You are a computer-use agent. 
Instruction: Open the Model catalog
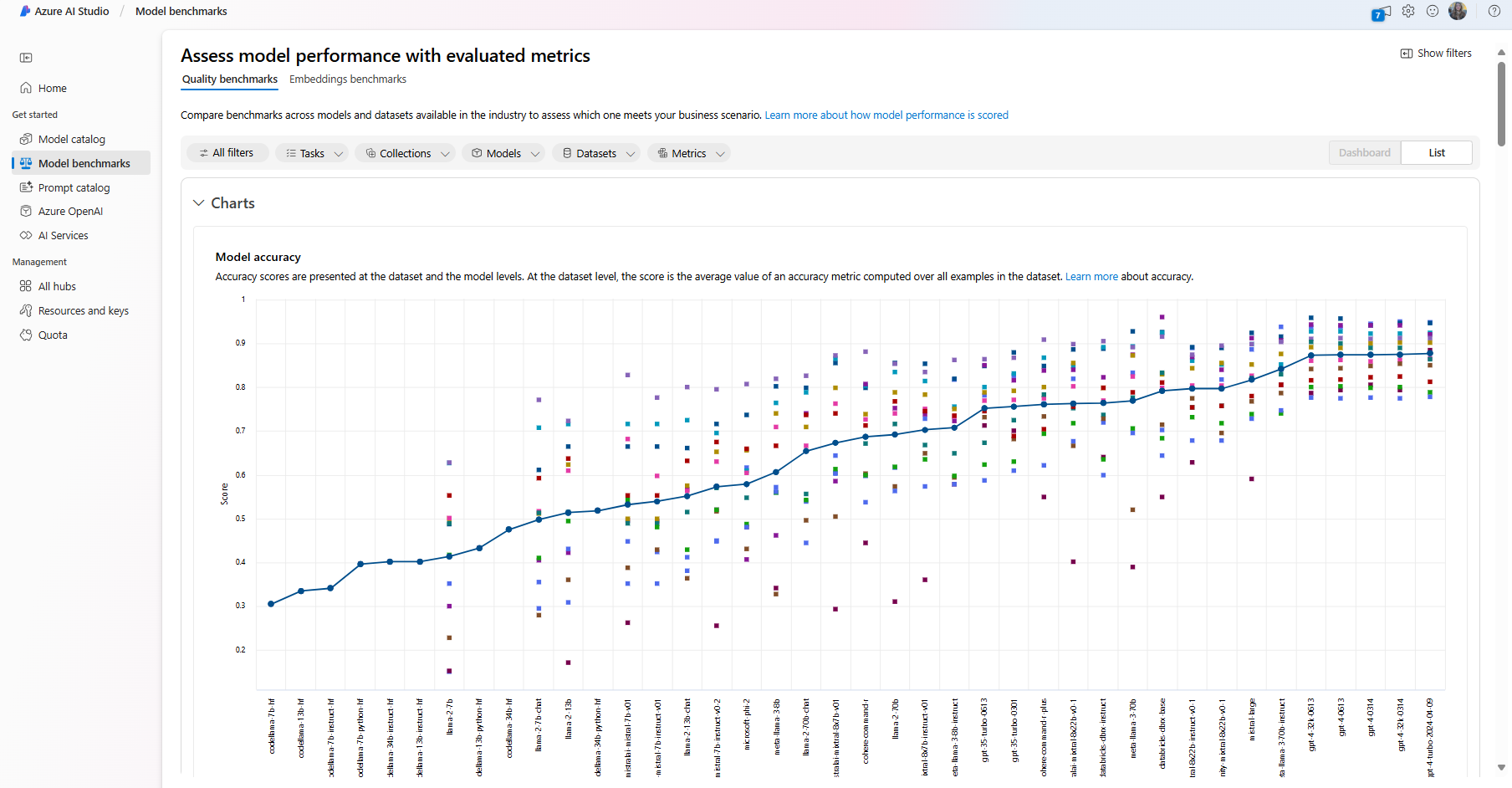(72, 138)
